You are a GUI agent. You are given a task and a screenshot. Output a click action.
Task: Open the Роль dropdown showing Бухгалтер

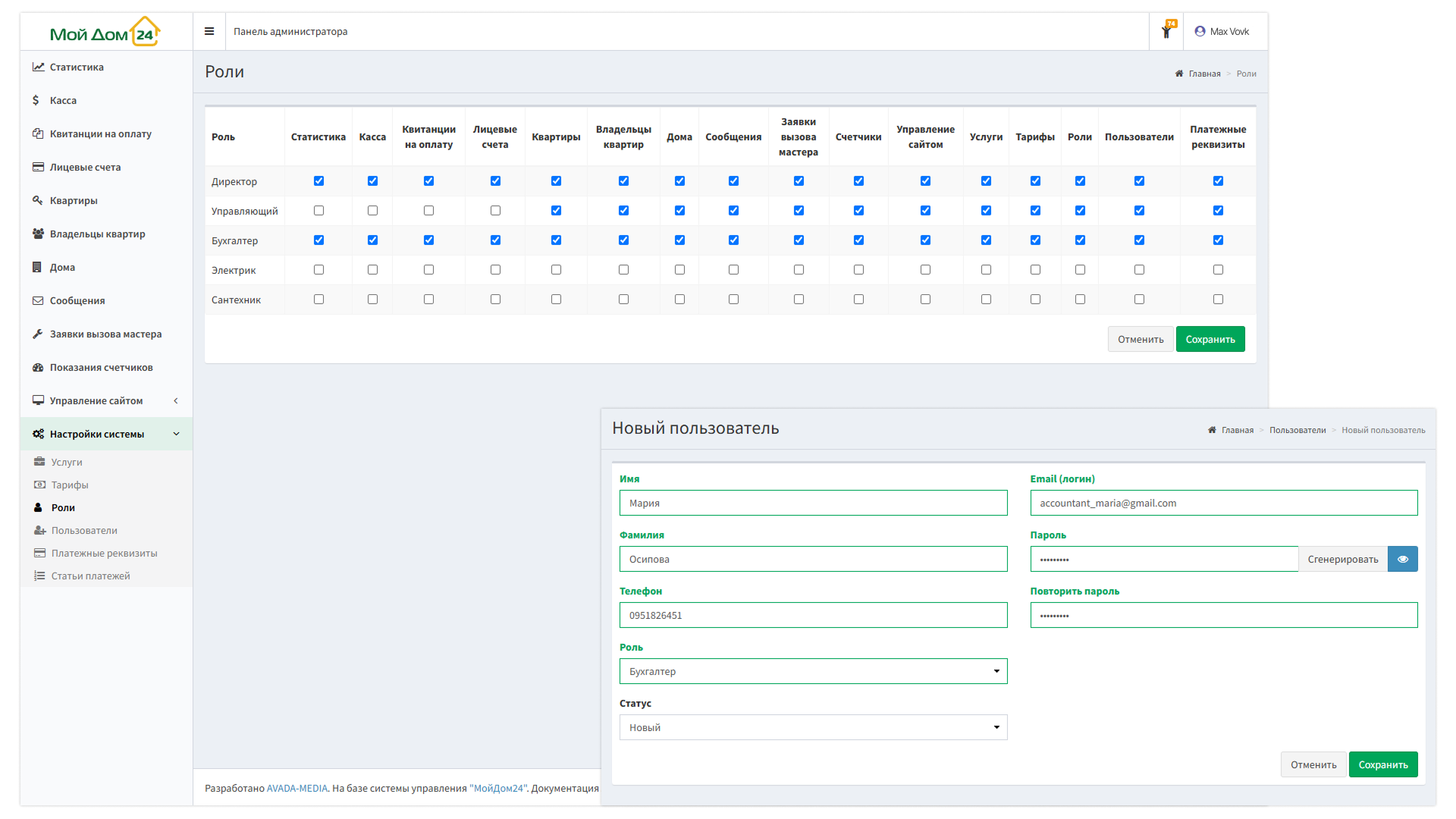813,671
